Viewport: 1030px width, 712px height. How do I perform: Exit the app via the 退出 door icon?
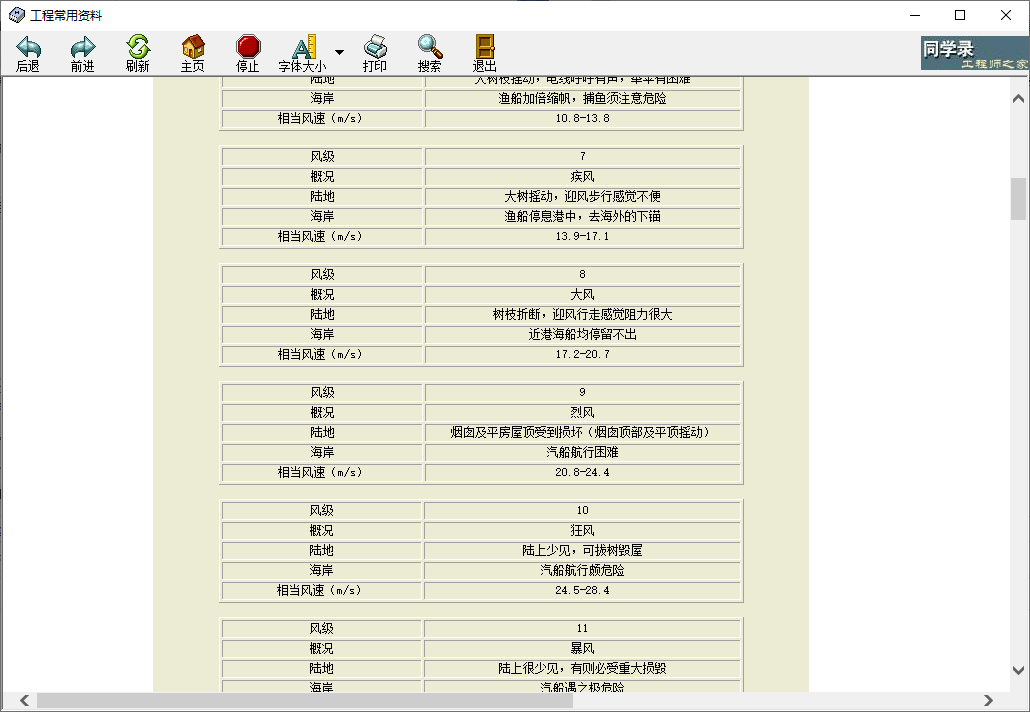tap(484, 51)
